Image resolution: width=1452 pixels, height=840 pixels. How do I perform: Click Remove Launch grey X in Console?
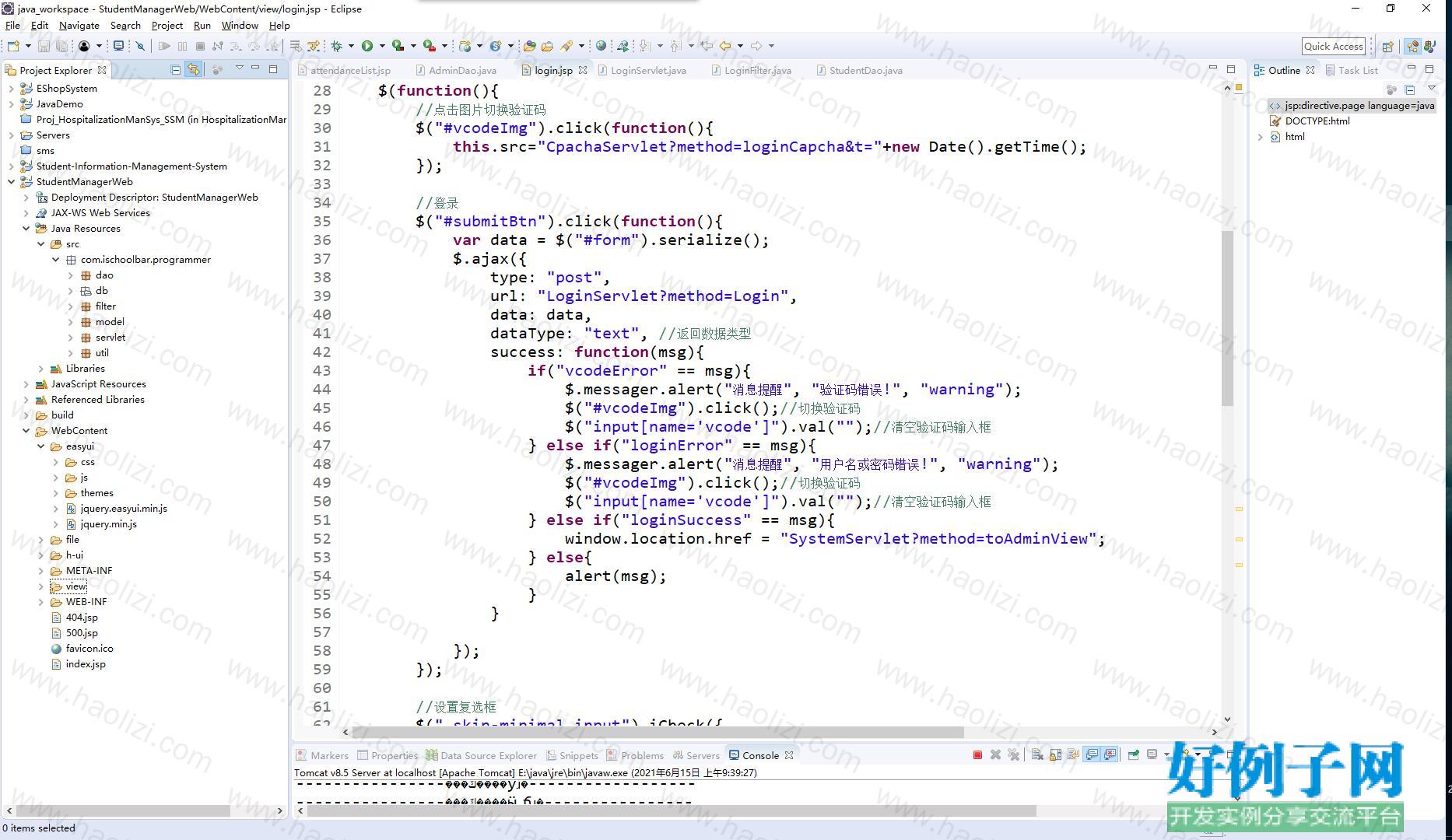point(995,754)
